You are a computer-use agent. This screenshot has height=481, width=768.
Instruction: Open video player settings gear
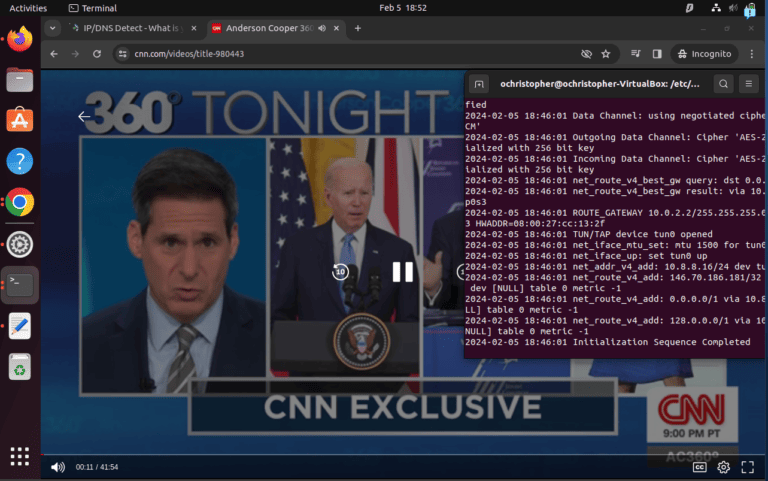click(723, 467)
